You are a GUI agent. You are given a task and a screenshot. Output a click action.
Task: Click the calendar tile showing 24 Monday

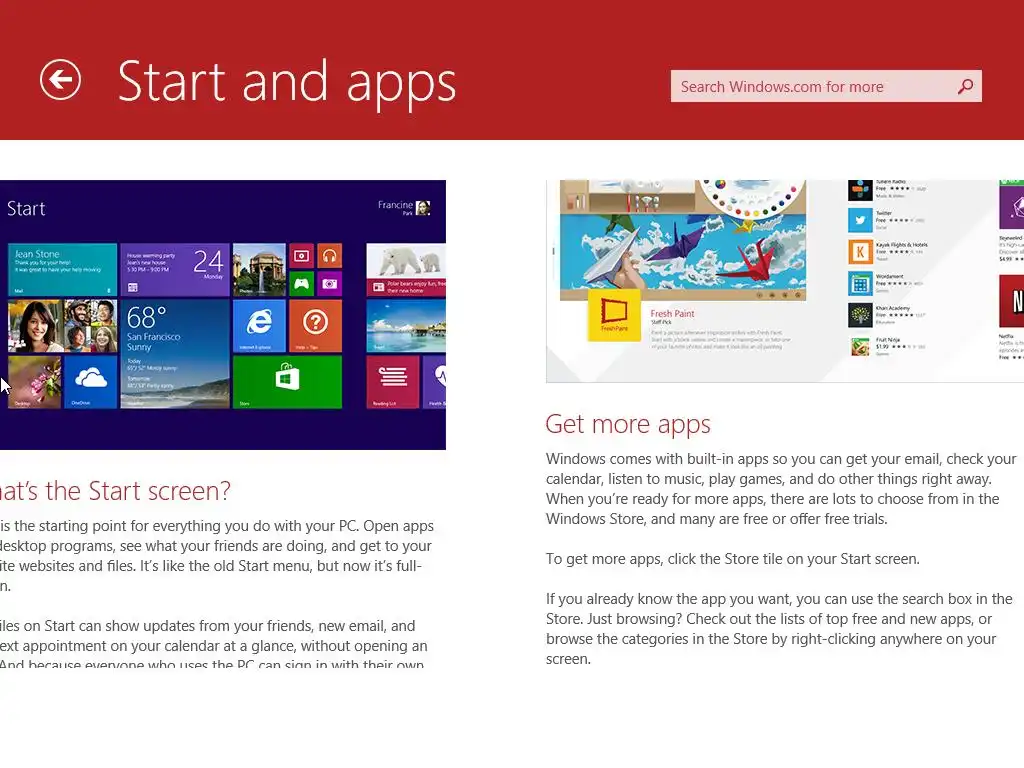pyautogui.click(x=175, y=270)
